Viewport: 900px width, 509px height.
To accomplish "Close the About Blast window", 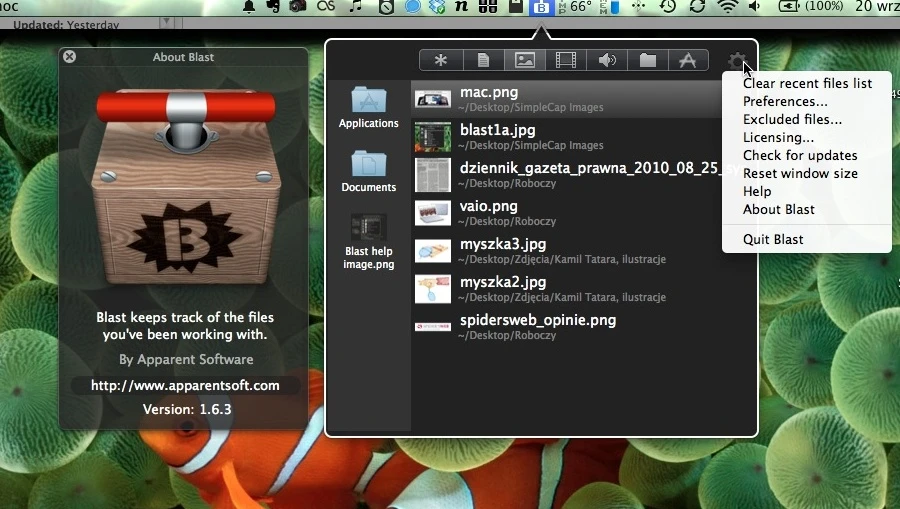I will coord(69,56).
